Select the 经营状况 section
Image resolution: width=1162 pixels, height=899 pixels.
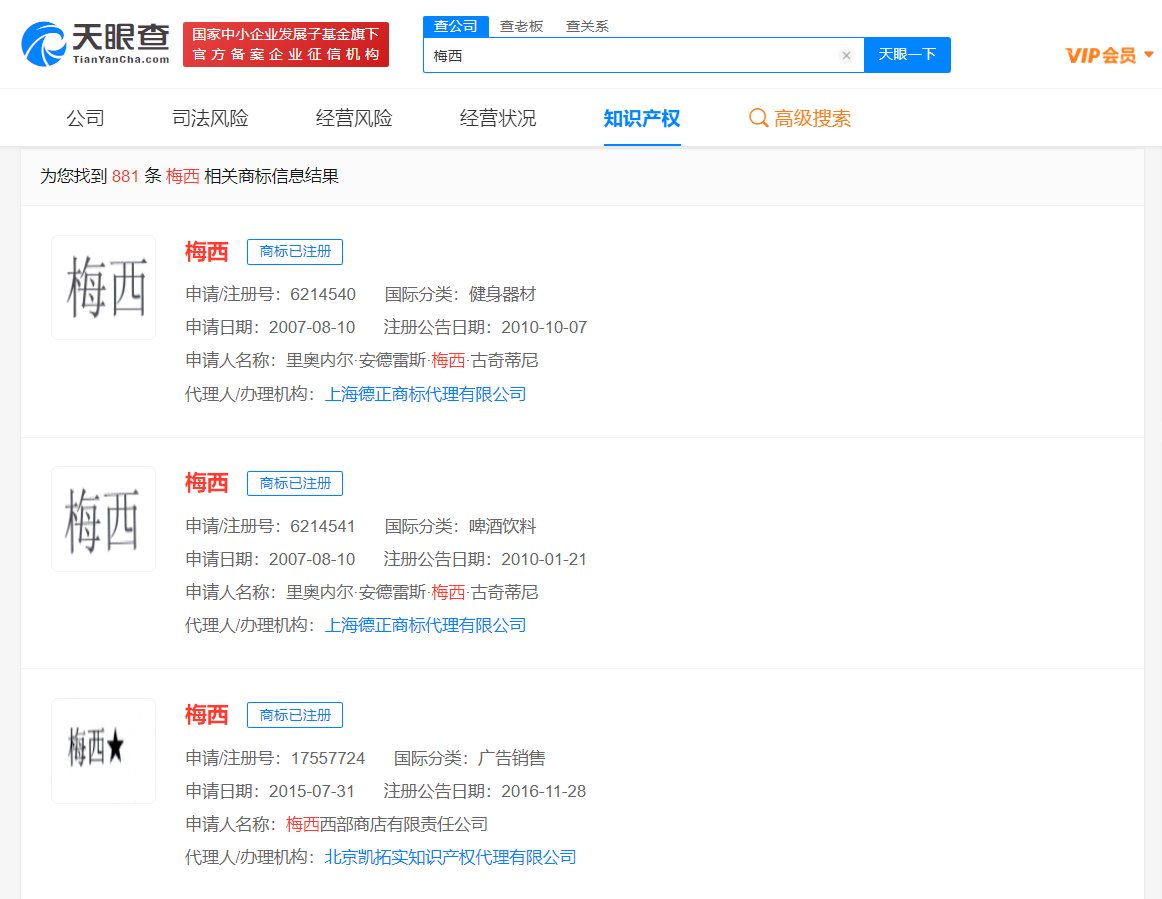point(497,117)
